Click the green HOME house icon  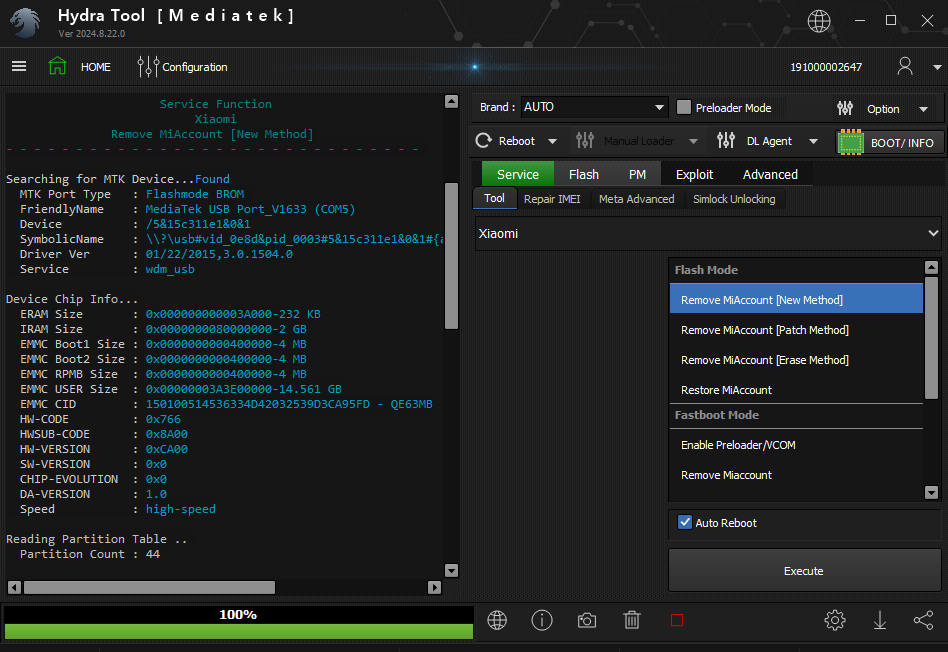point(57,66)
